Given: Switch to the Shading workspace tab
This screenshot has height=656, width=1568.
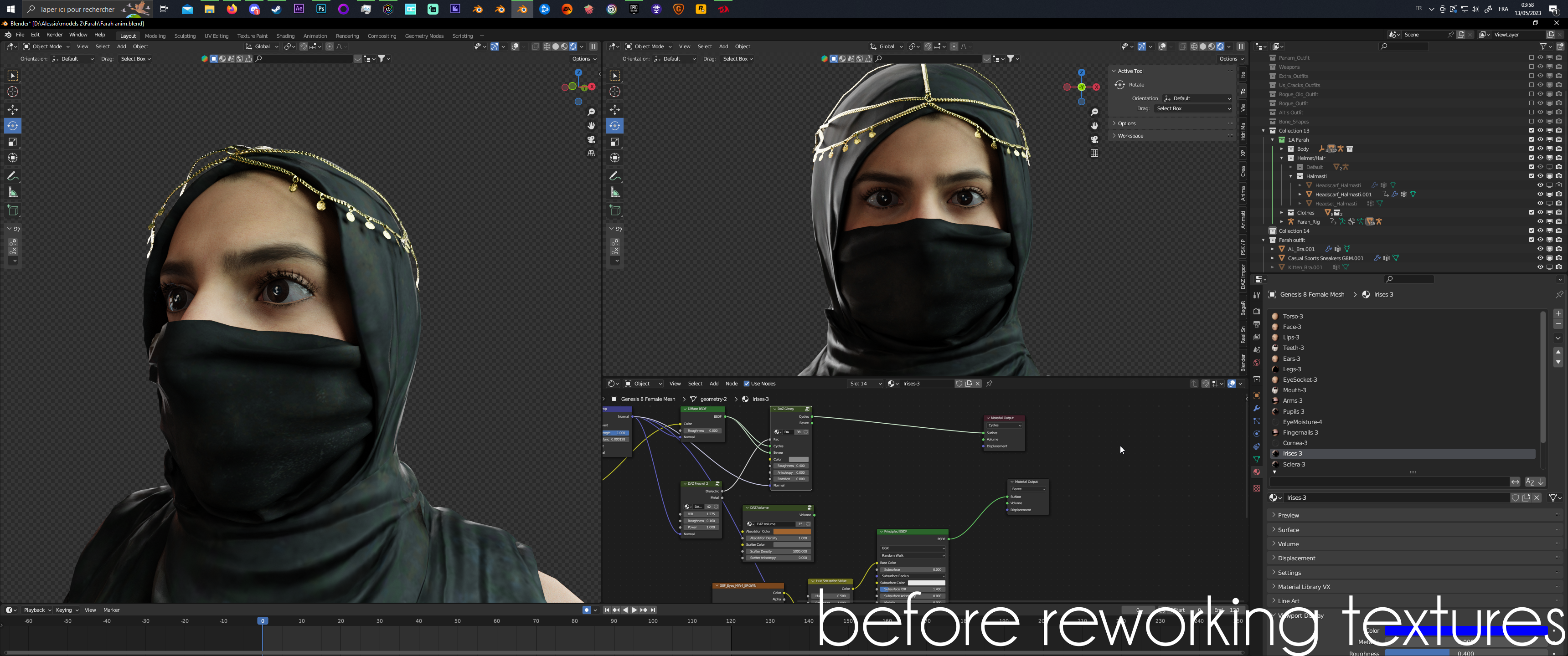Looking at the screenshot, I should [285, 36].
